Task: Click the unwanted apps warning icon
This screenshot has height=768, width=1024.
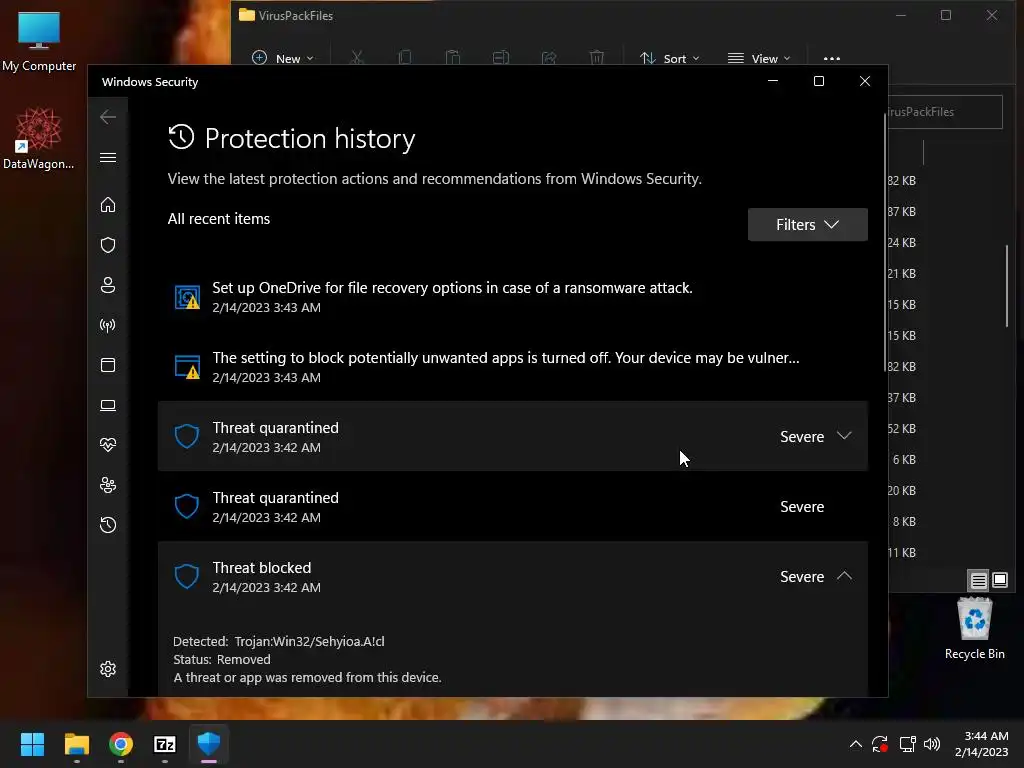Action: click(187, 367)
